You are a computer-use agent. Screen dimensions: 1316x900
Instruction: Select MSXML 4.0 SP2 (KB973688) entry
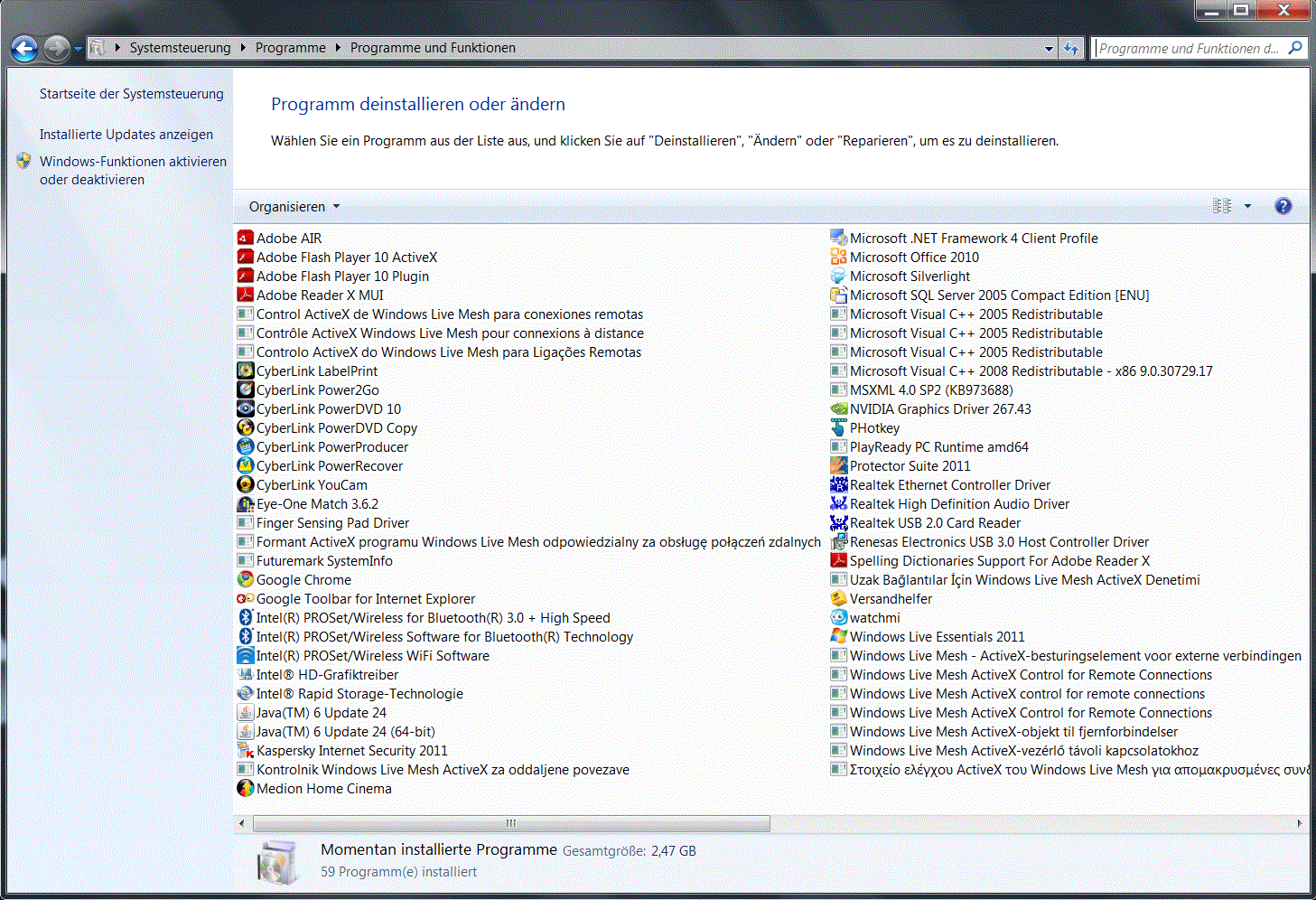(x=921, y=389)
